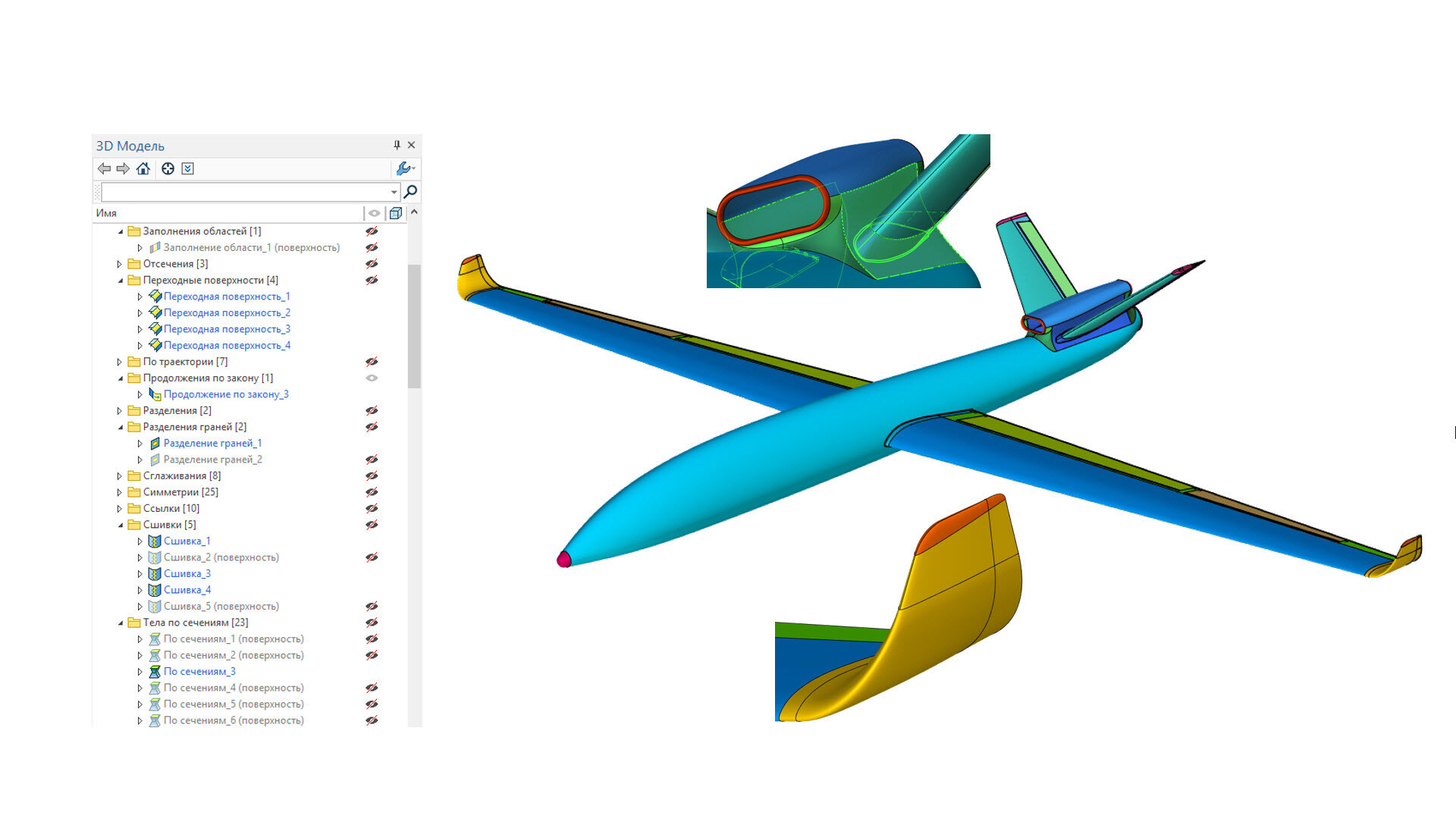Viewport: 1456px width, 819px height.
Task: Click the double-chevron expand-all icon
Action: (x=188, y=168)
